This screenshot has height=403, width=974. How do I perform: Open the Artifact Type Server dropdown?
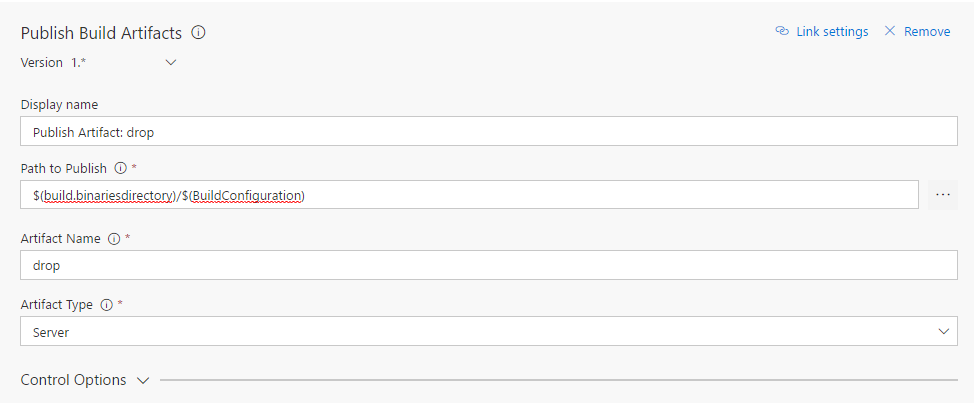(x=488, y=331)
